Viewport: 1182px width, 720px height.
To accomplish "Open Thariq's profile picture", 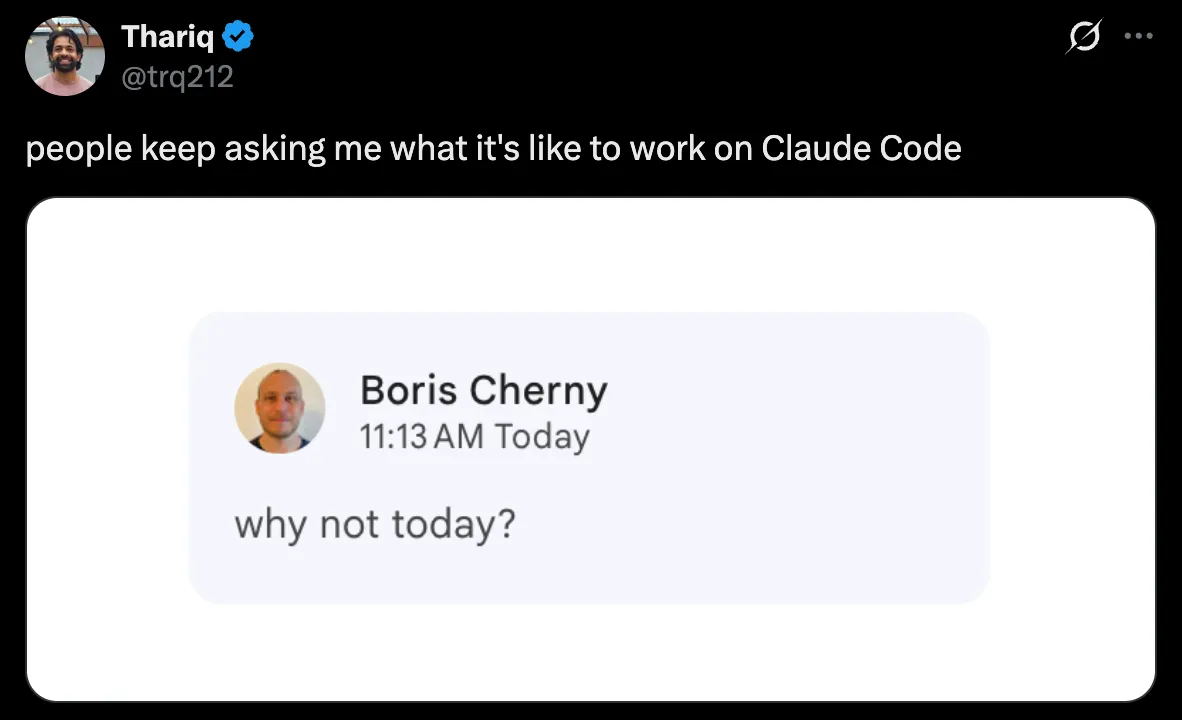I will (x=64, y=56).
